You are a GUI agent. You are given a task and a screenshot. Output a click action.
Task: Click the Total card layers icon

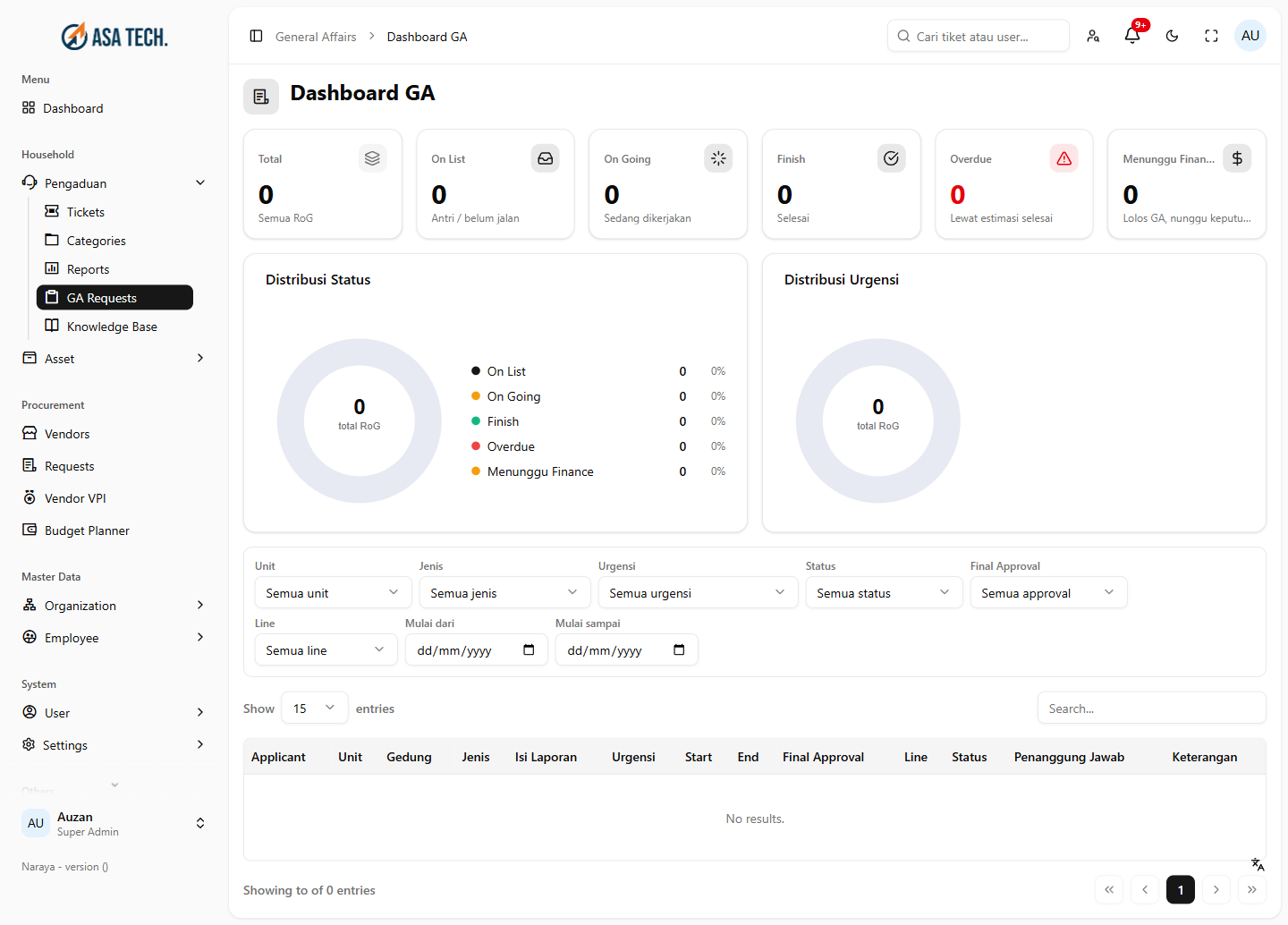click(x=372, y=158)
